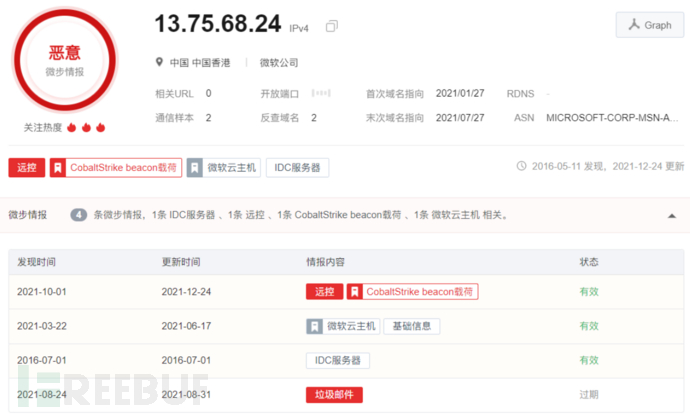Click the 基础信息 tag in the 2021-03-22 row
690x414 pixels.
pyautogui.click(x=411, y=326)
